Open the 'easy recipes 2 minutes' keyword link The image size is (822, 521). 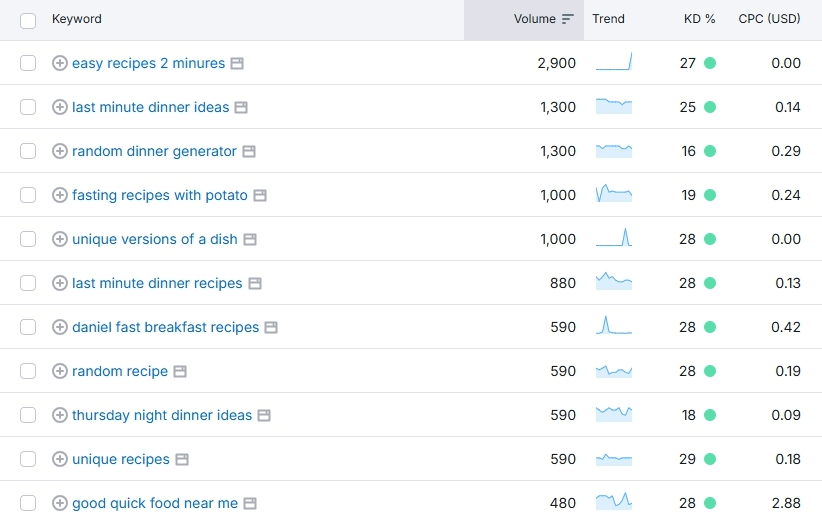click(148, 63)
